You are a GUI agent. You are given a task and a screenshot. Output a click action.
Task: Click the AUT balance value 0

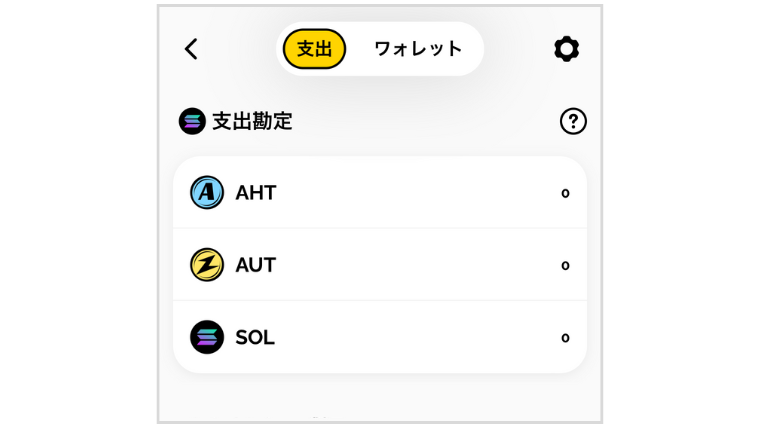coord(565,266)
